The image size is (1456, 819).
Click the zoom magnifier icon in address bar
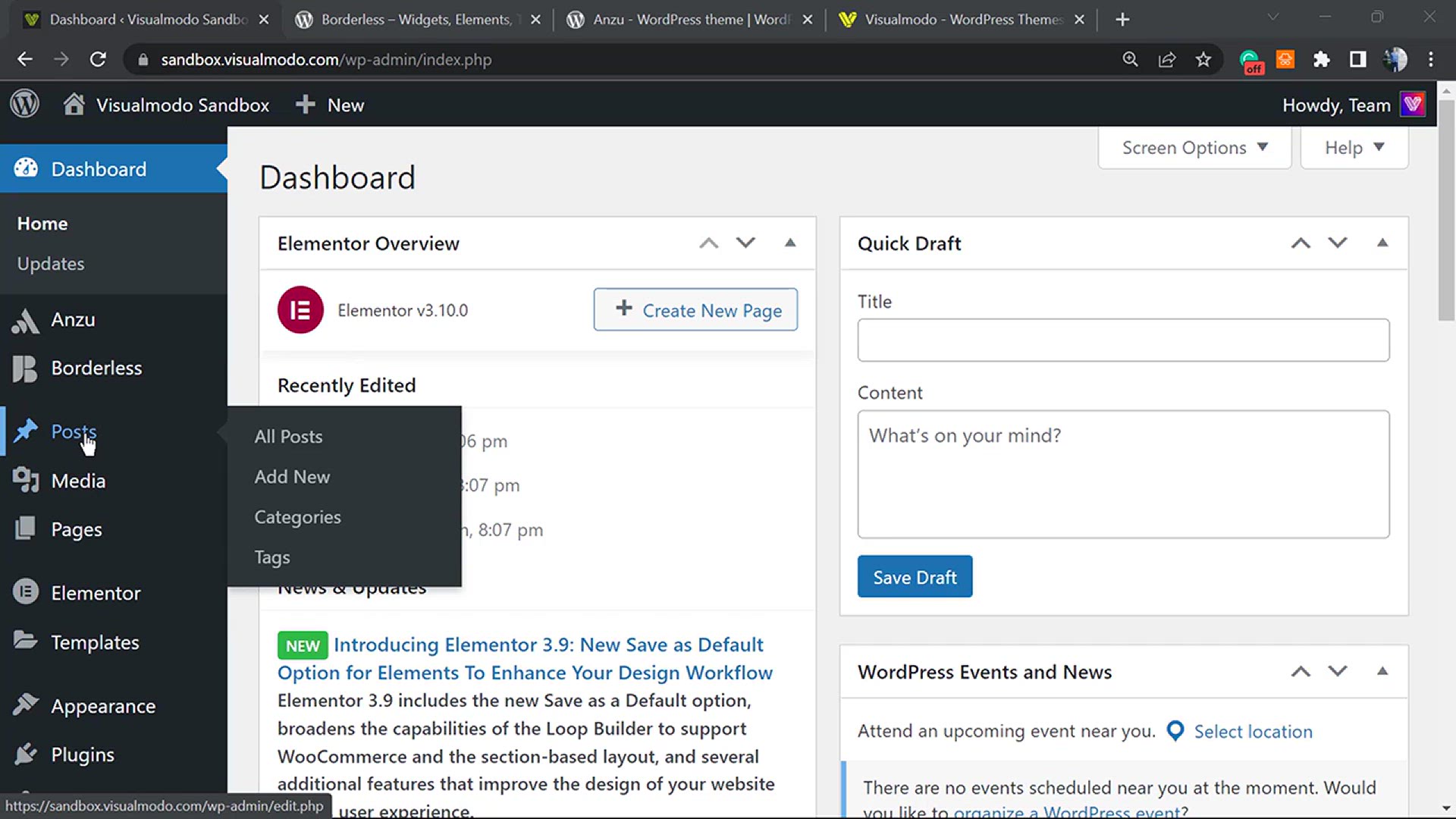click(1130, 59)
